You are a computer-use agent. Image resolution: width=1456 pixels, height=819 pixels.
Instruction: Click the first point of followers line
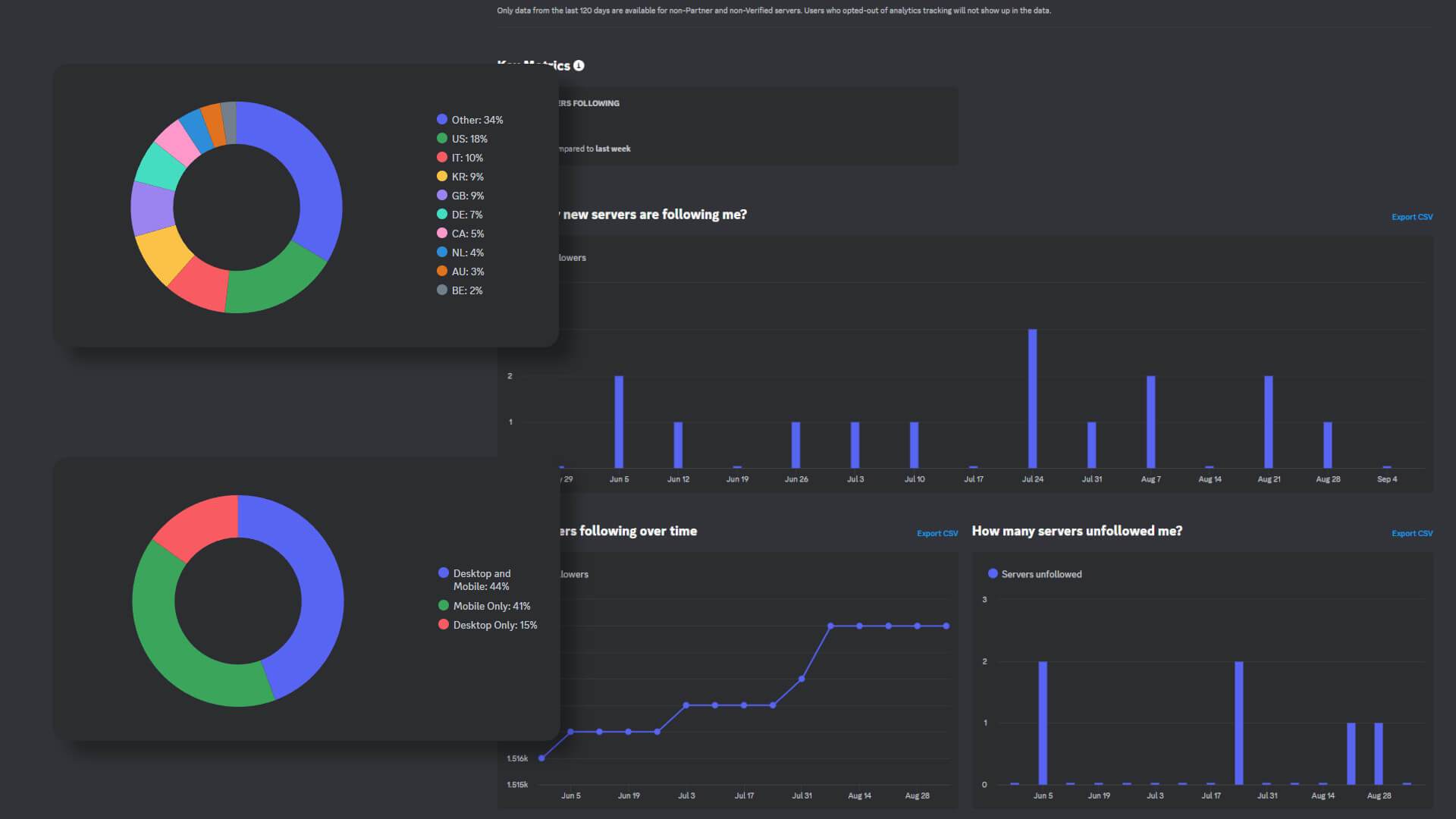pyautogui.click(x=541, y=758)
